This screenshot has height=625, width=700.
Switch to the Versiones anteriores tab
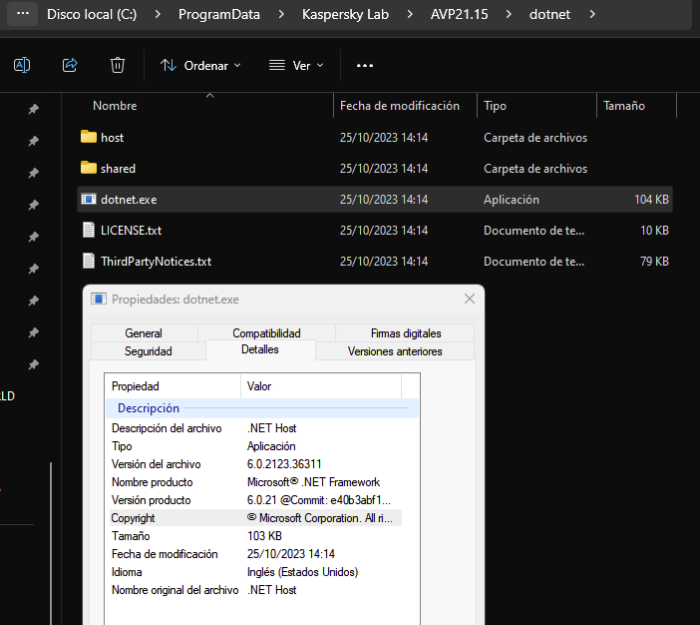pos(395,351)
